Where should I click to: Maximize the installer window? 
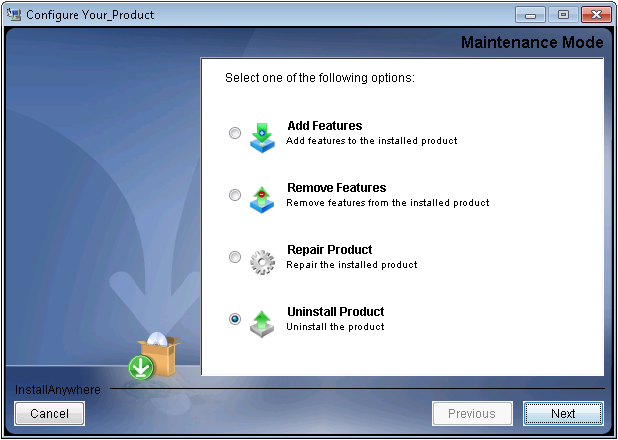[561, 15]
